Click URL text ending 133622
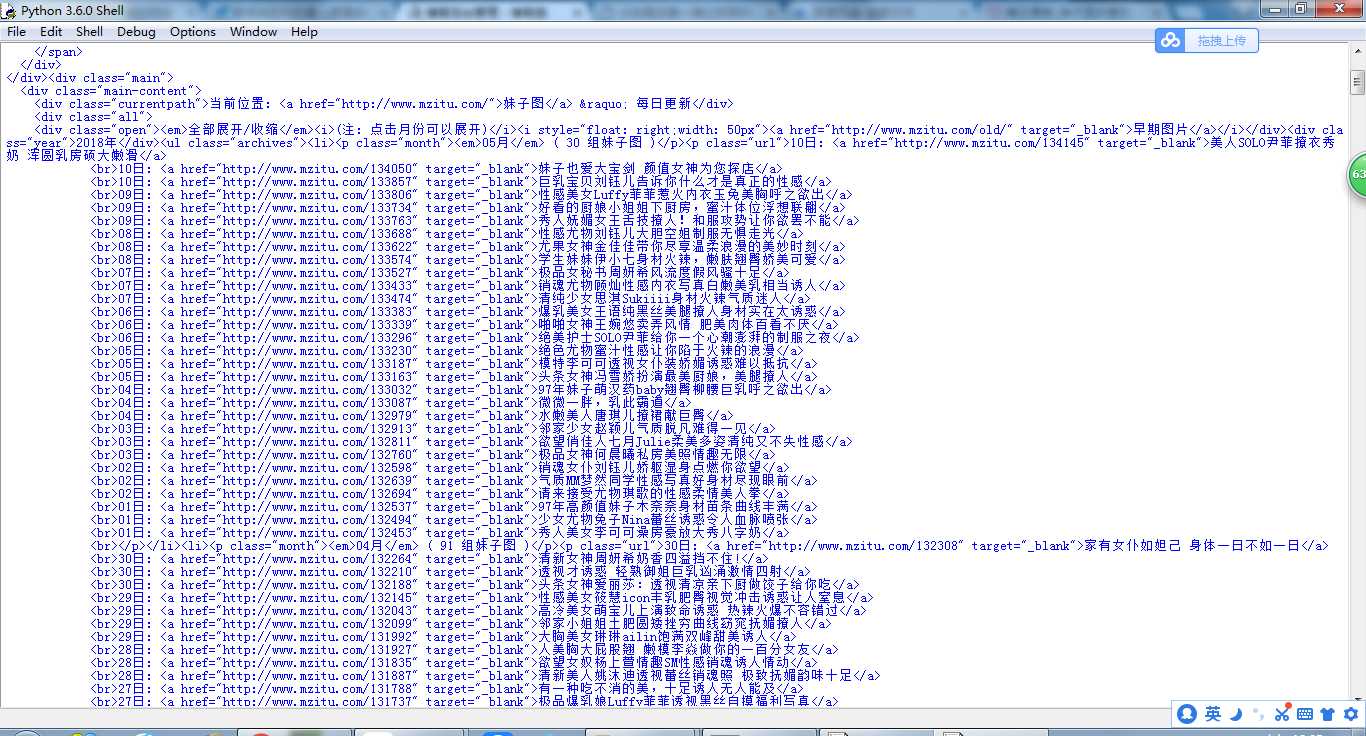Screen dimensions: 1366x736 pyautogui.click(x=317, y=247)
